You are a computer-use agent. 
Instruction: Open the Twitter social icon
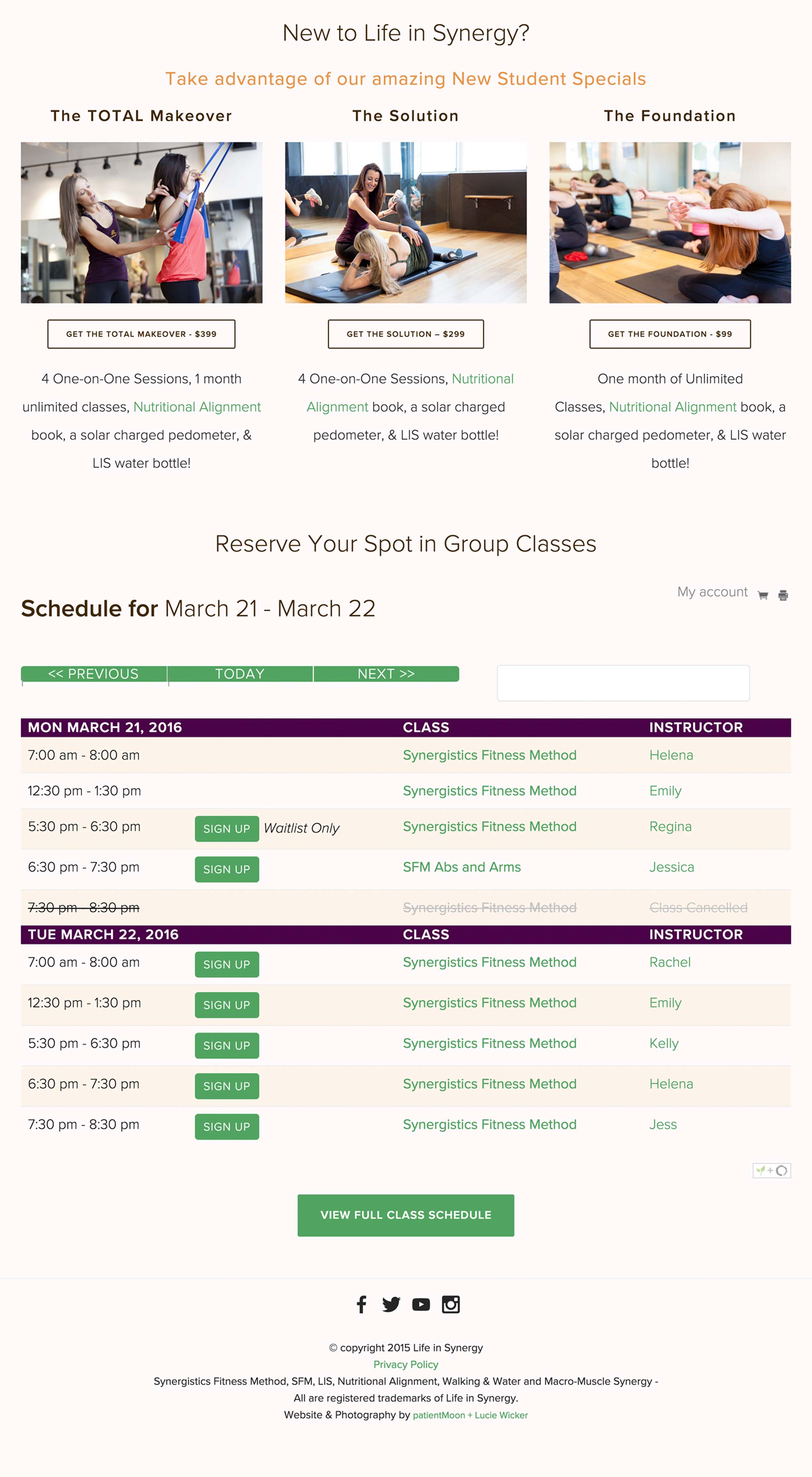(x=391, y=1304)
